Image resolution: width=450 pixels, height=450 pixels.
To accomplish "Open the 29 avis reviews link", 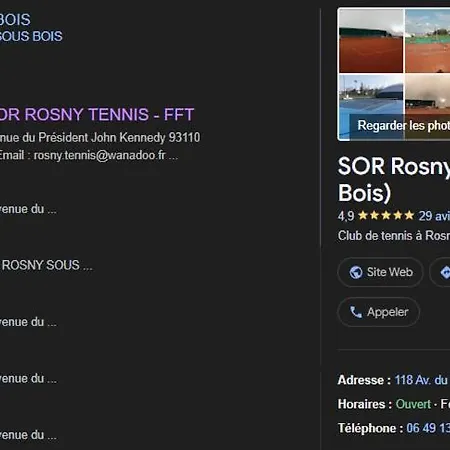I will click(x=434, y=216).
